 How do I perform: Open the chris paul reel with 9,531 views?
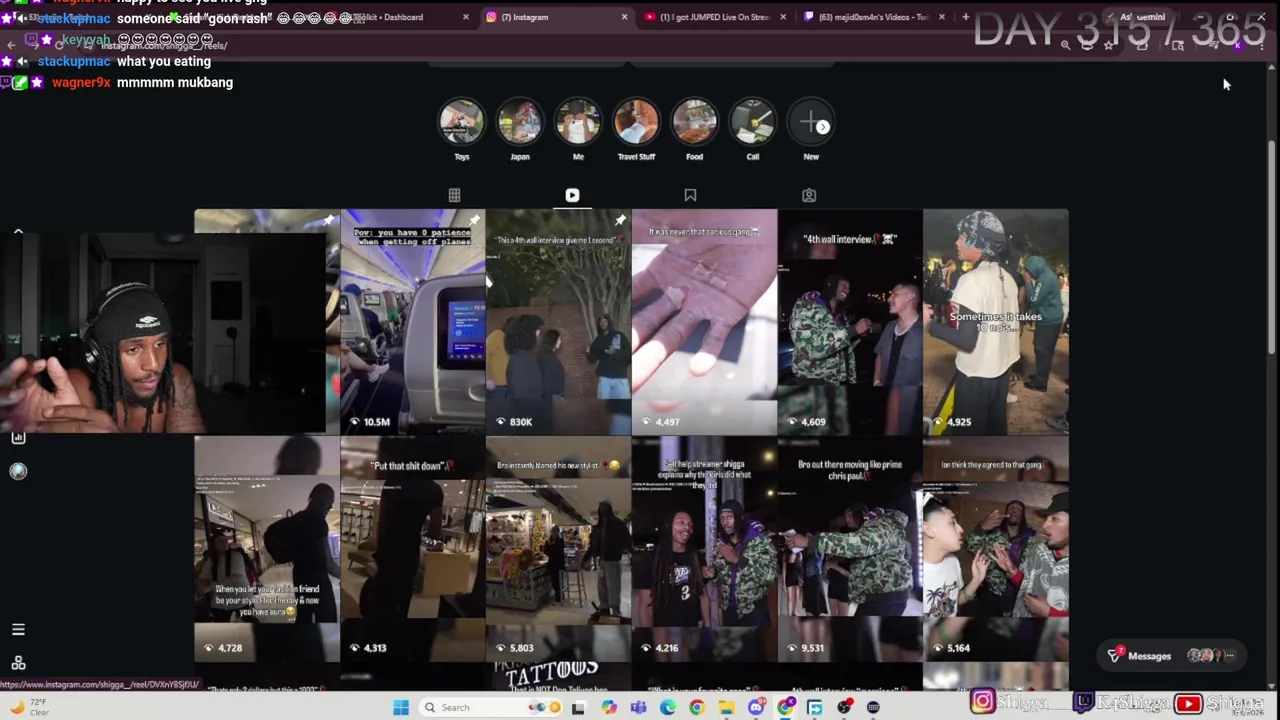(x=850, y=548)
